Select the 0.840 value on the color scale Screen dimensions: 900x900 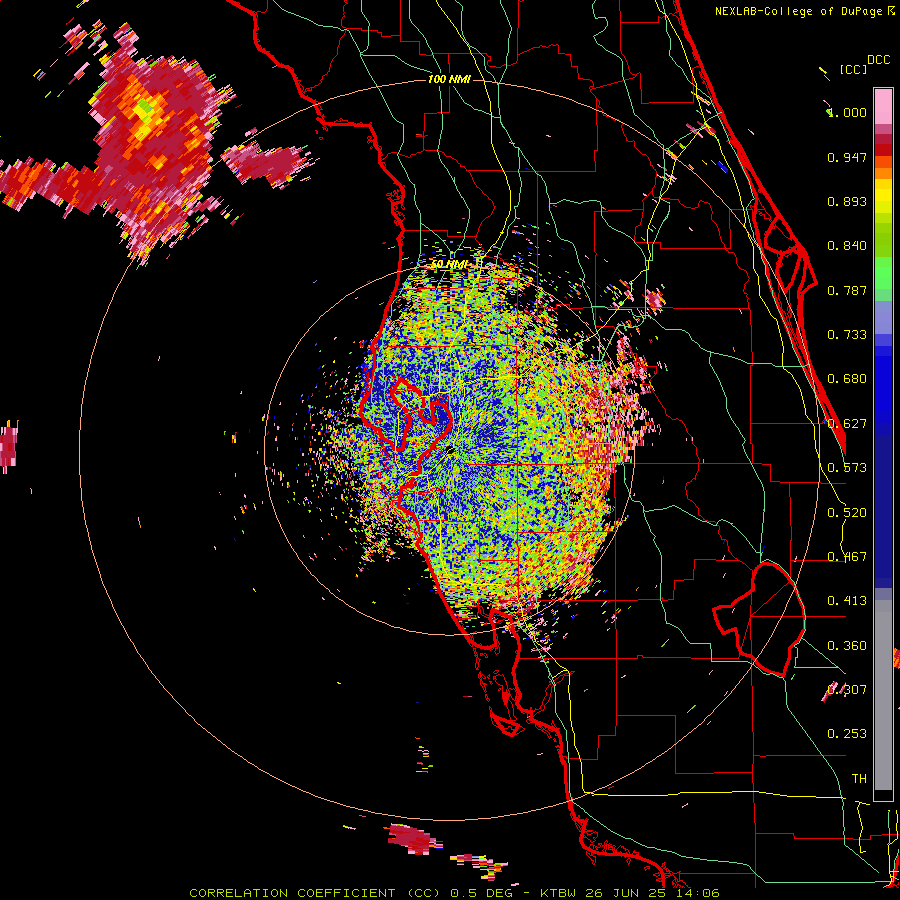click(x=847, y=246)
